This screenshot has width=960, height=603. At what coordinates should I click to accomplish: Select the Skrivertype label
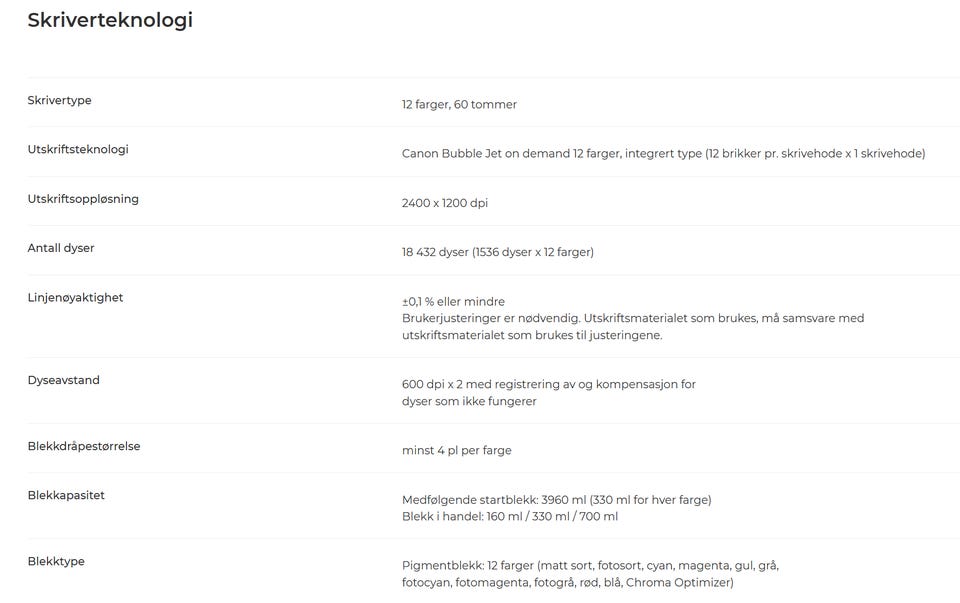click(x=59, y=100)
